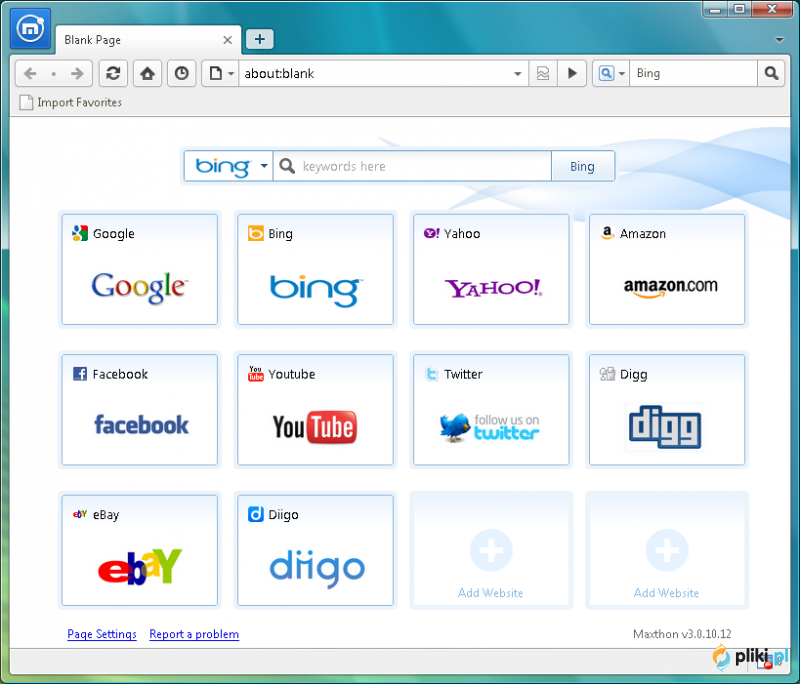Reload the page with the refresh icon

[x=113, y=73]
